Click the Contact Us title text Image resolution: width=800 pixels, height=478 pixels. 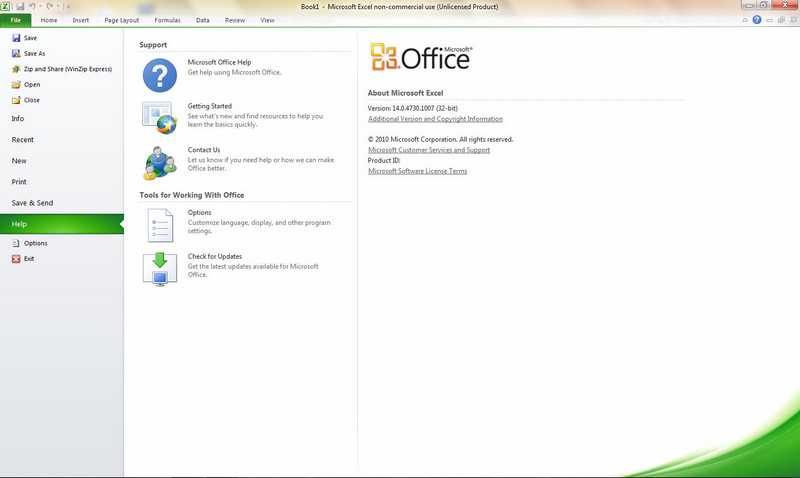(204, 150)
